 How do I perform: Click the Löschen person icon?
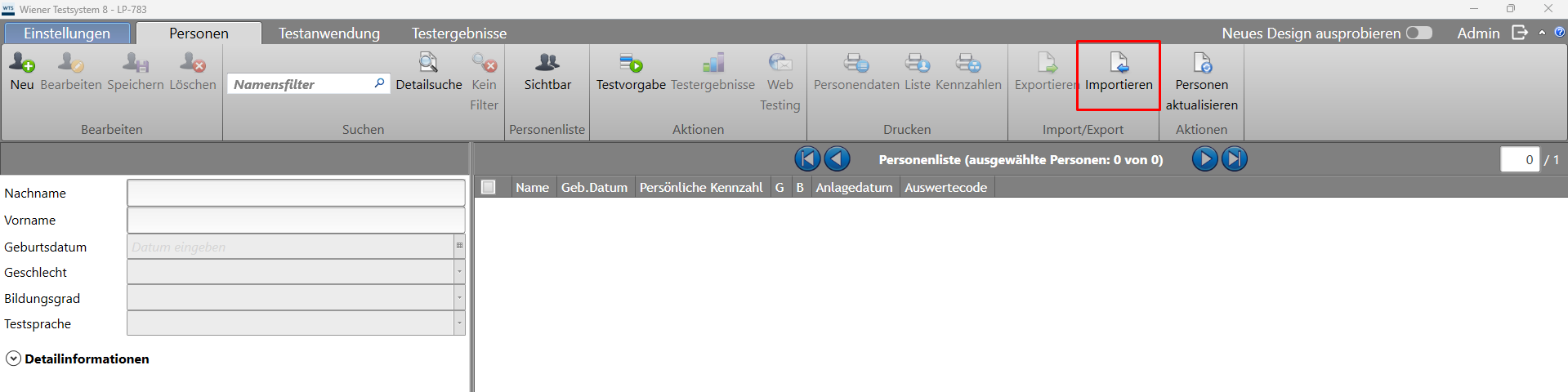(193, 62)
